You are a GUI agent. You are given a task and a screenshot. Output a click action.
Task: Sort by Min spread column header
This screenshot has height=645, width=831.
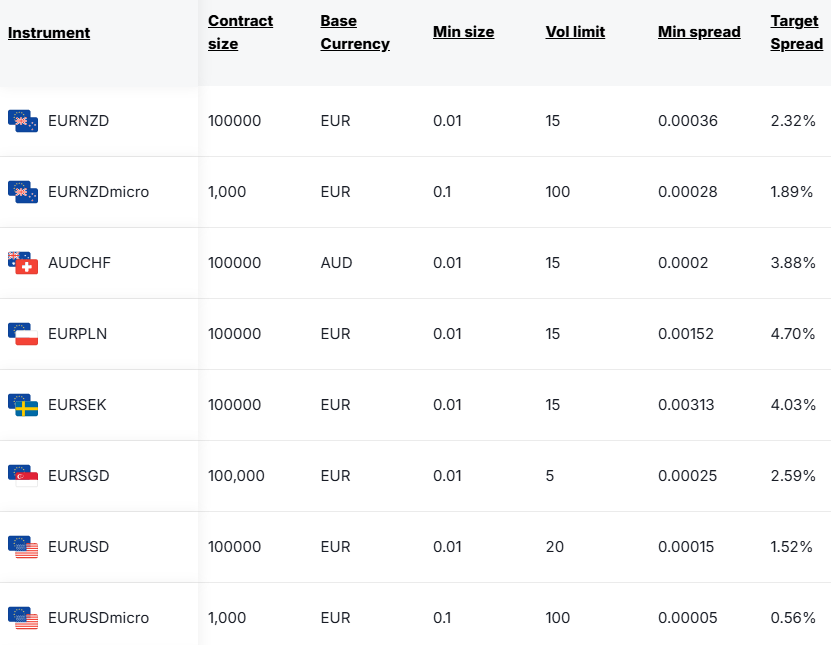coord(699,32)
